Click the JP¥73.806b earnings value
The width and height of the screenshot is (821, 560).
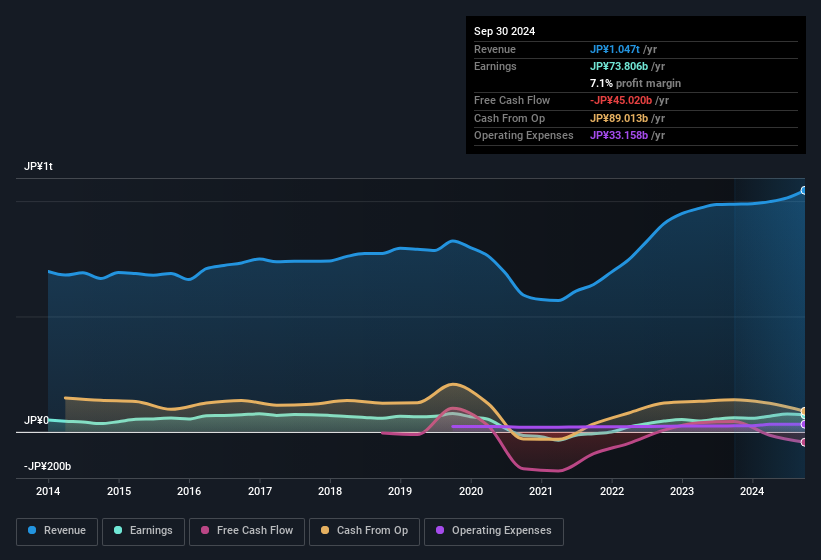coord(620,66)
